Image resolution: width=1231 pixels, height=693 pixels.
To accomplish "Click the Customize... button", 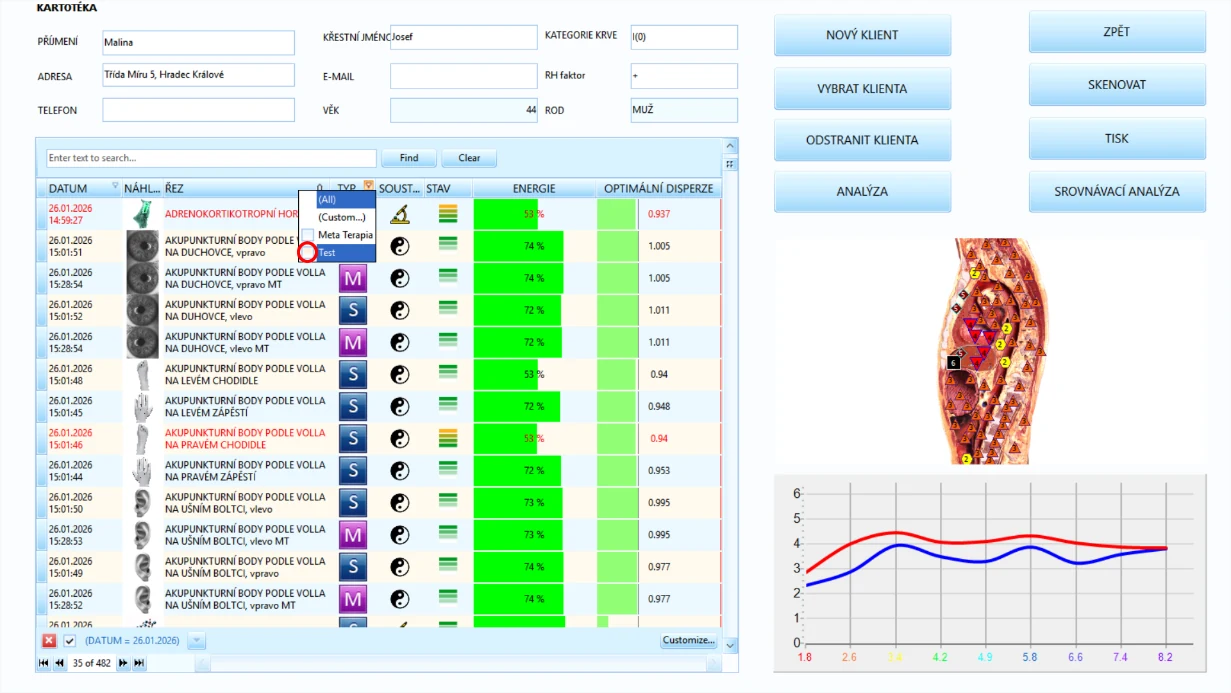I will 689,640.
